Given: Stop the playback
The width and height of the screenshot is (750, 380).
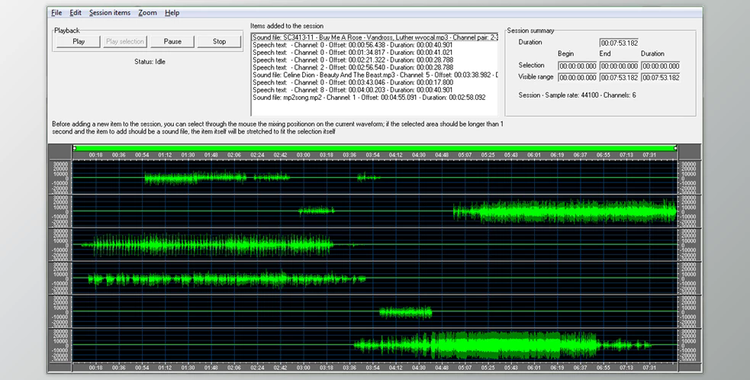Looking at the screenshot, I should pos(219,42).
